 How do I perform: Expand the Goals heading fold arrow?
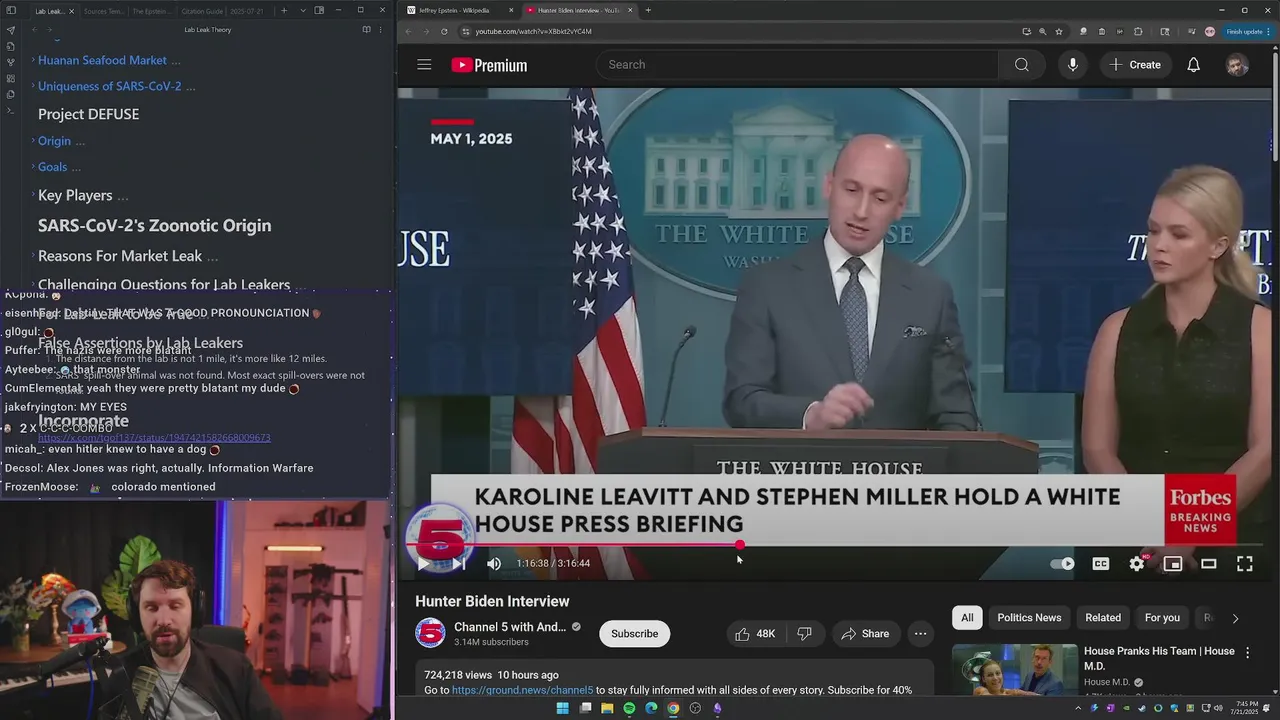click(33, 167)
